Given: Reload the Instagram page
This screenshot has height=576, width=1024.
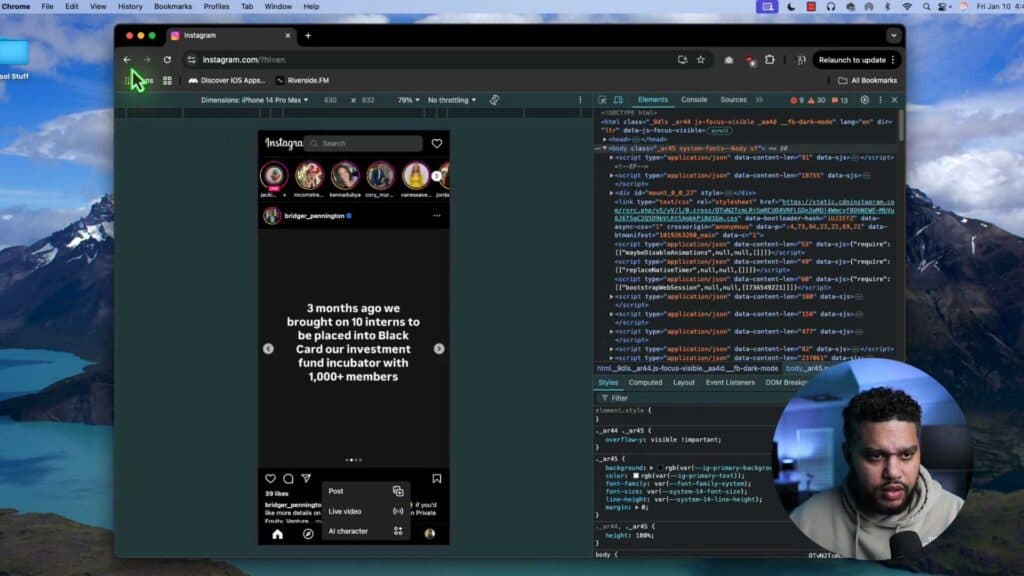Looking at the screenshot, I should pos(167,59).
